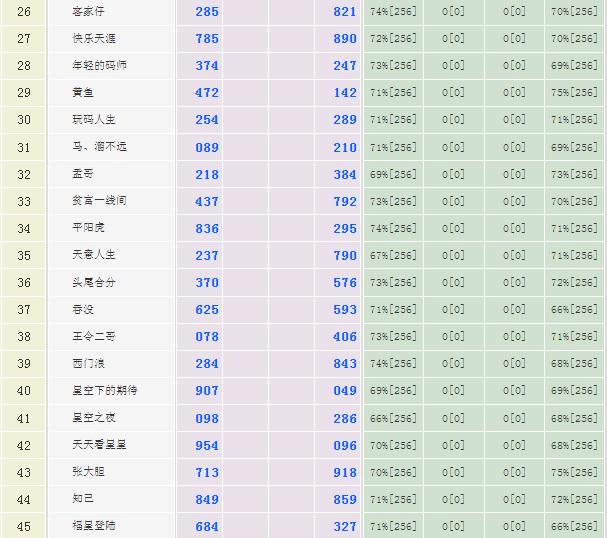Click the 75%[256] cell in row 43

tap(574, 472)
